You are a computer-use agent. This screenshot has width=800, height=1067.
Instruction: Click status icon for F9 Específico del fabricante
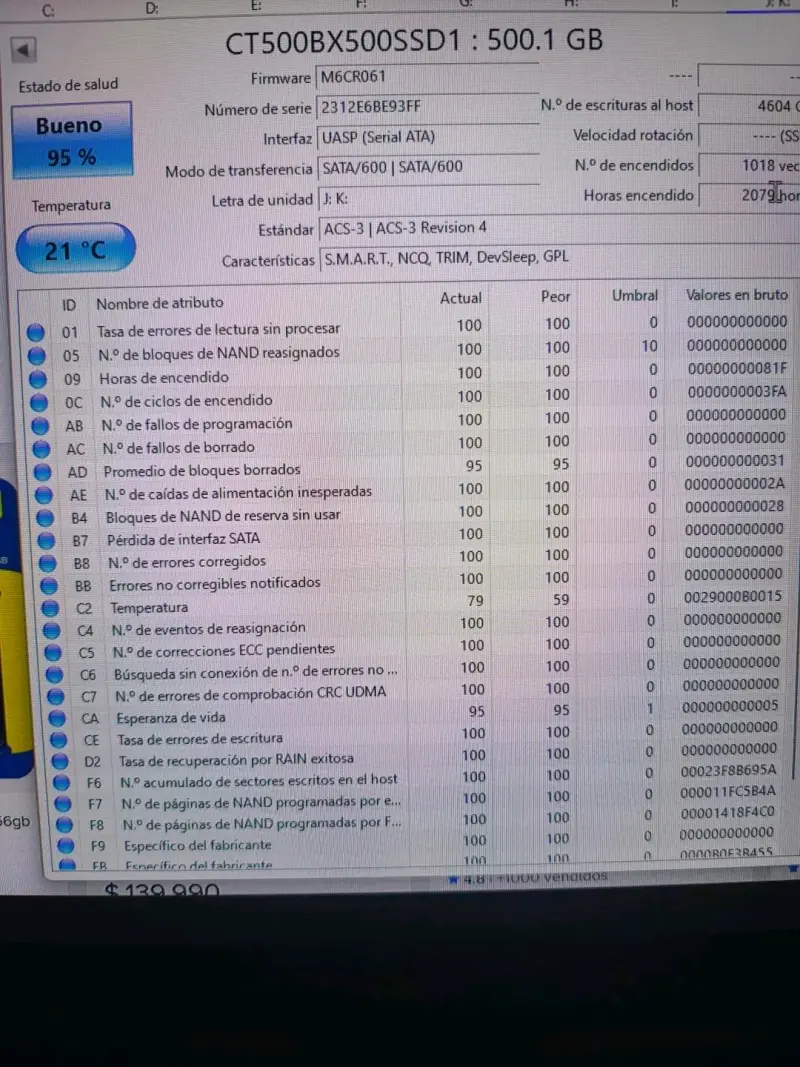[x=65, y=847]
